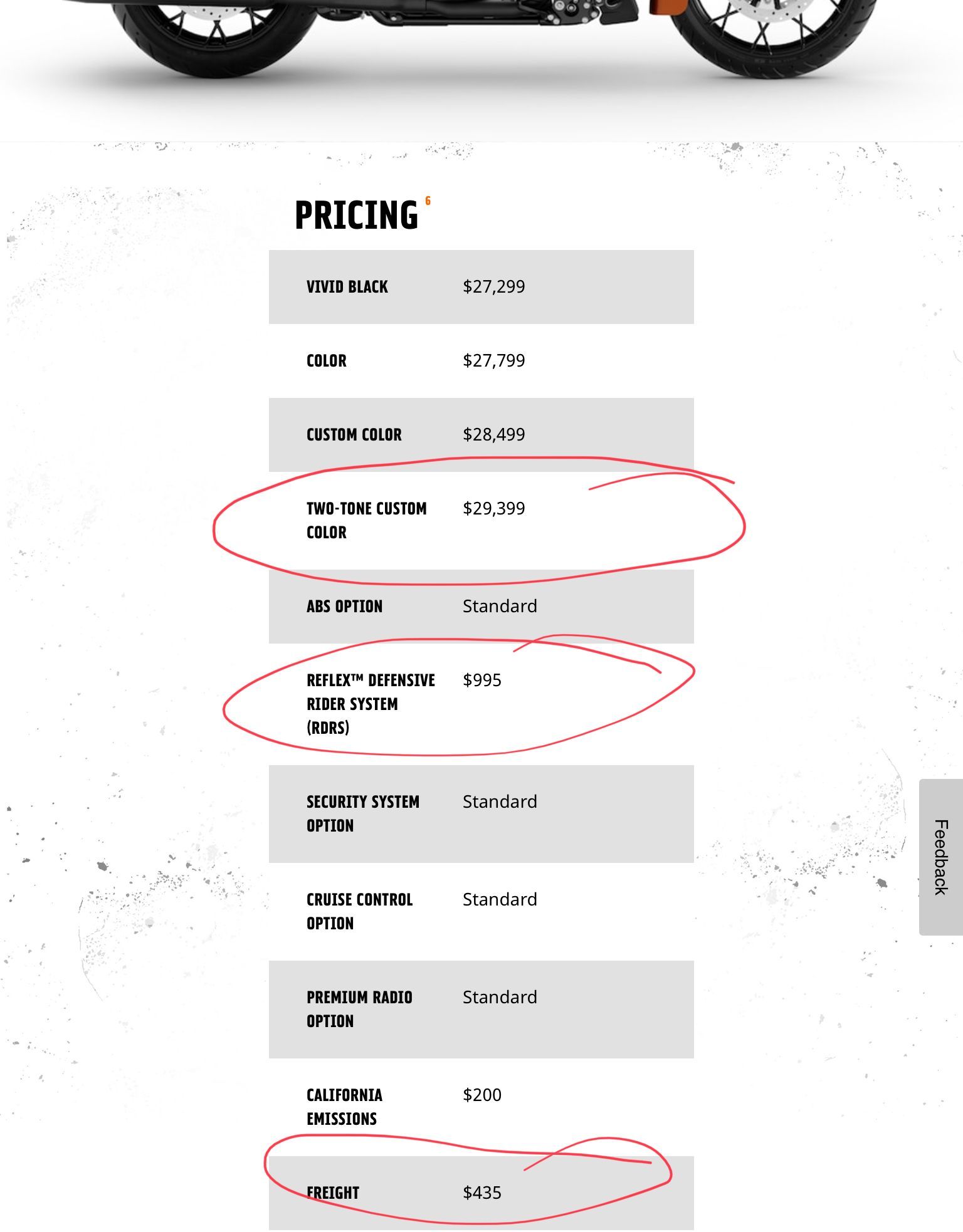Screen dimensions: 963x1232
Task: Select the Cruise Control Option label
Action: click(x=359, y=911)
